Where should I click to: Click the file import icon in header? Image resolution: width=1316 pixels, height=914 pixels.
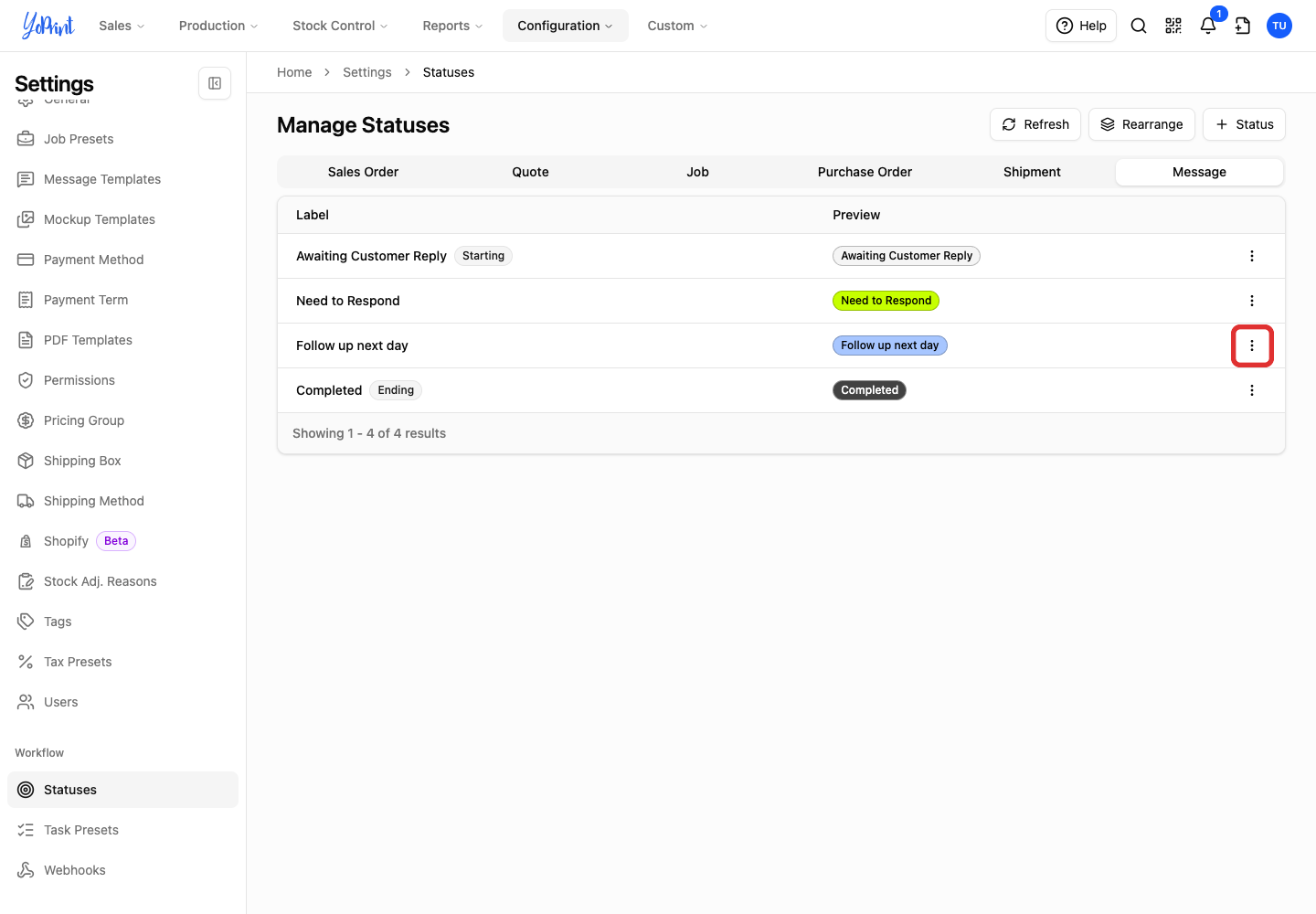pyautogui.click(x=1243, y=26)
